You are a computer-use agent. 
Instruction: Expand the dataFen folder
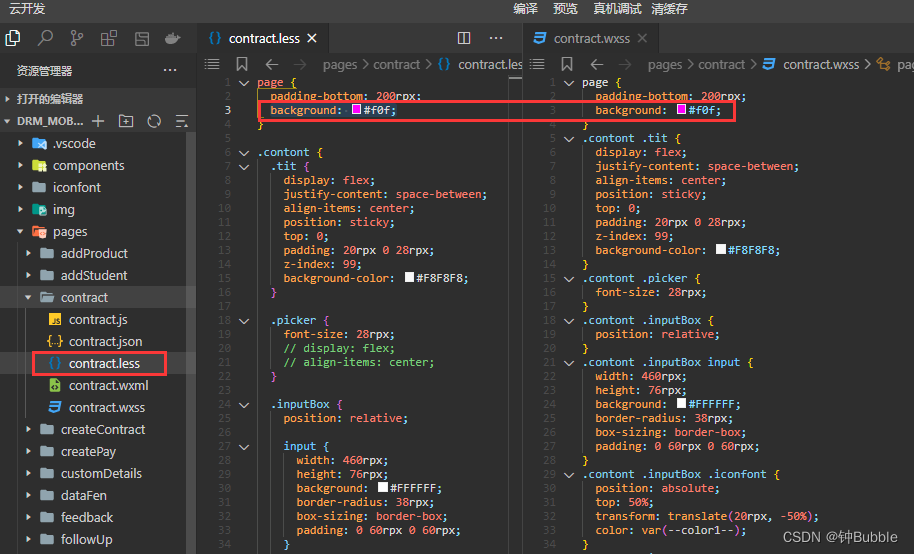(28, 496)
